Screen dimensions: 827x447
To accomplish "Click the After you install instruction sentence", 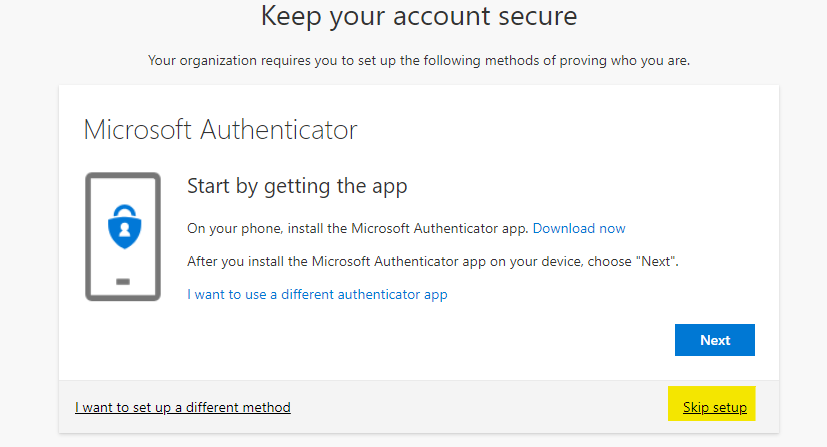I will point(432,261).
